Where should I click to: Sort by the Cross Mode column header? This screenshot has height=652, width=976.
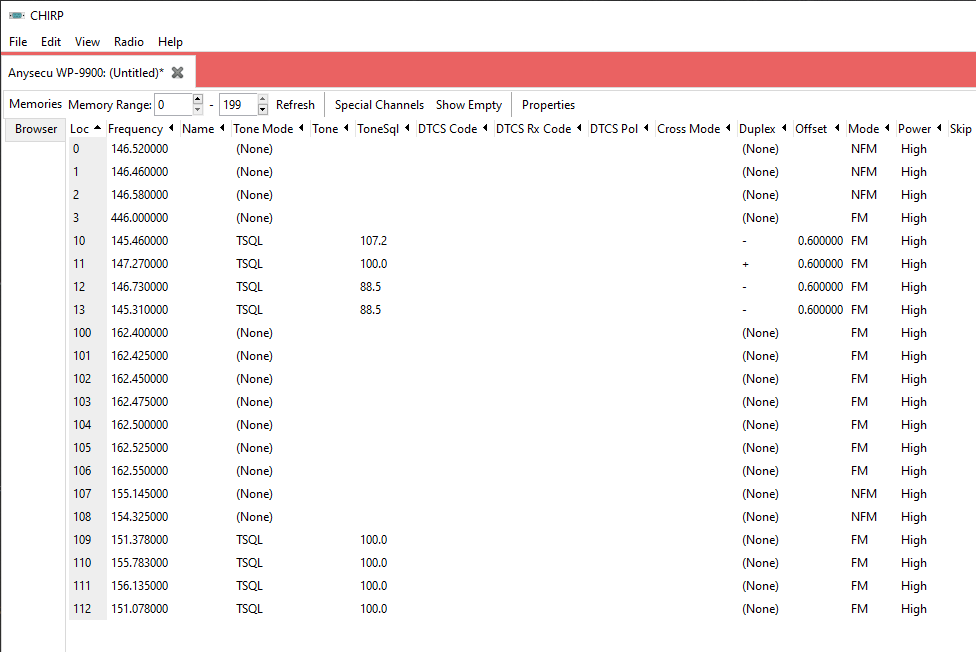(694, 129)
